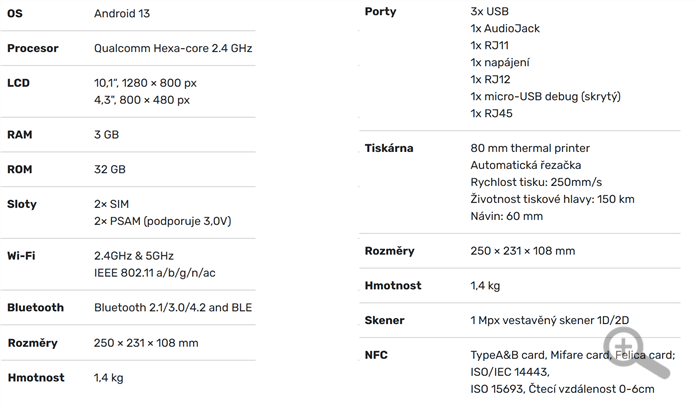Image resolution: width=699 pixels, height=407 pixels.
Task: Click Rychlost tisku: 250mm/s line
Action: click(x=536, y=182)
